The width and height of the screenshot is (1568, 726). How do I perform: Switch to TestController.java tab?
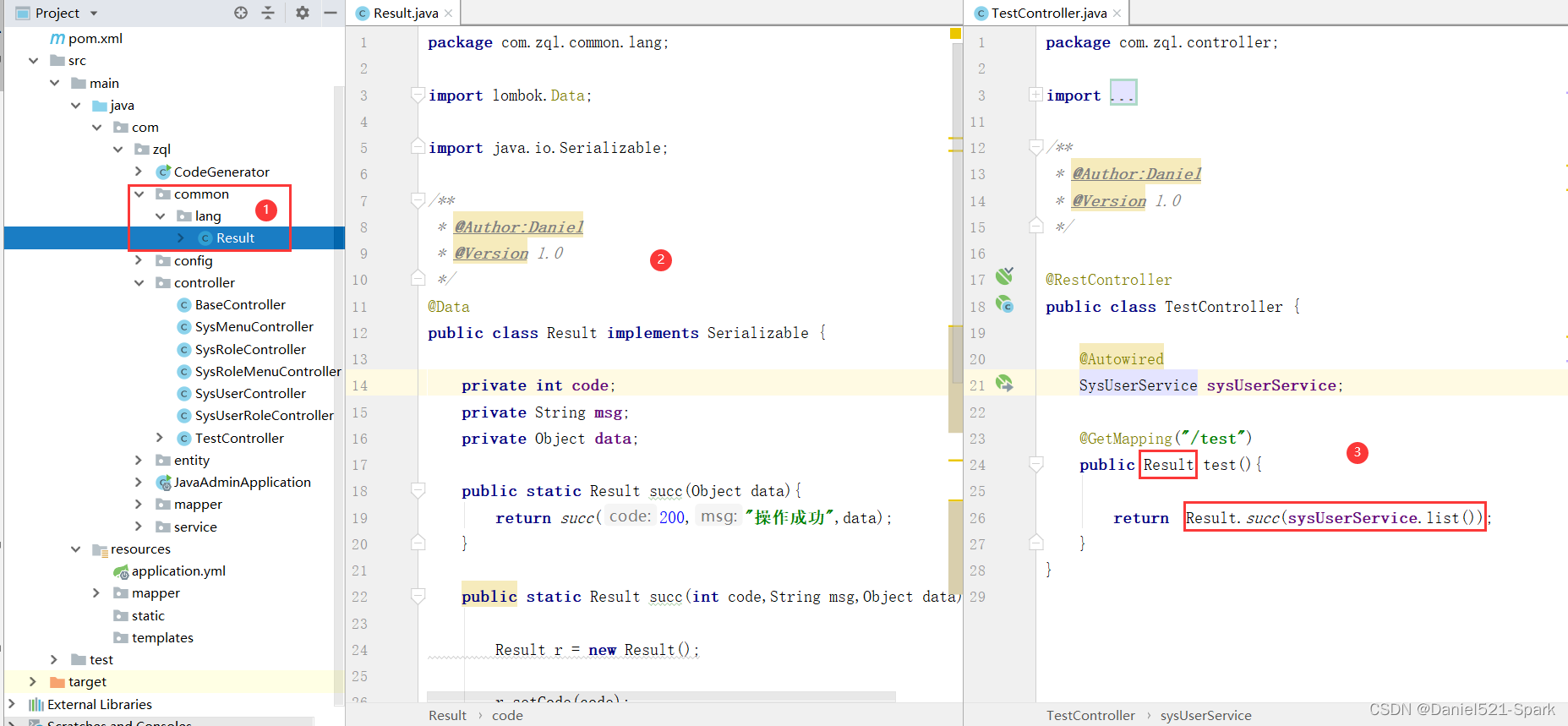click(x=1049, y=13)
